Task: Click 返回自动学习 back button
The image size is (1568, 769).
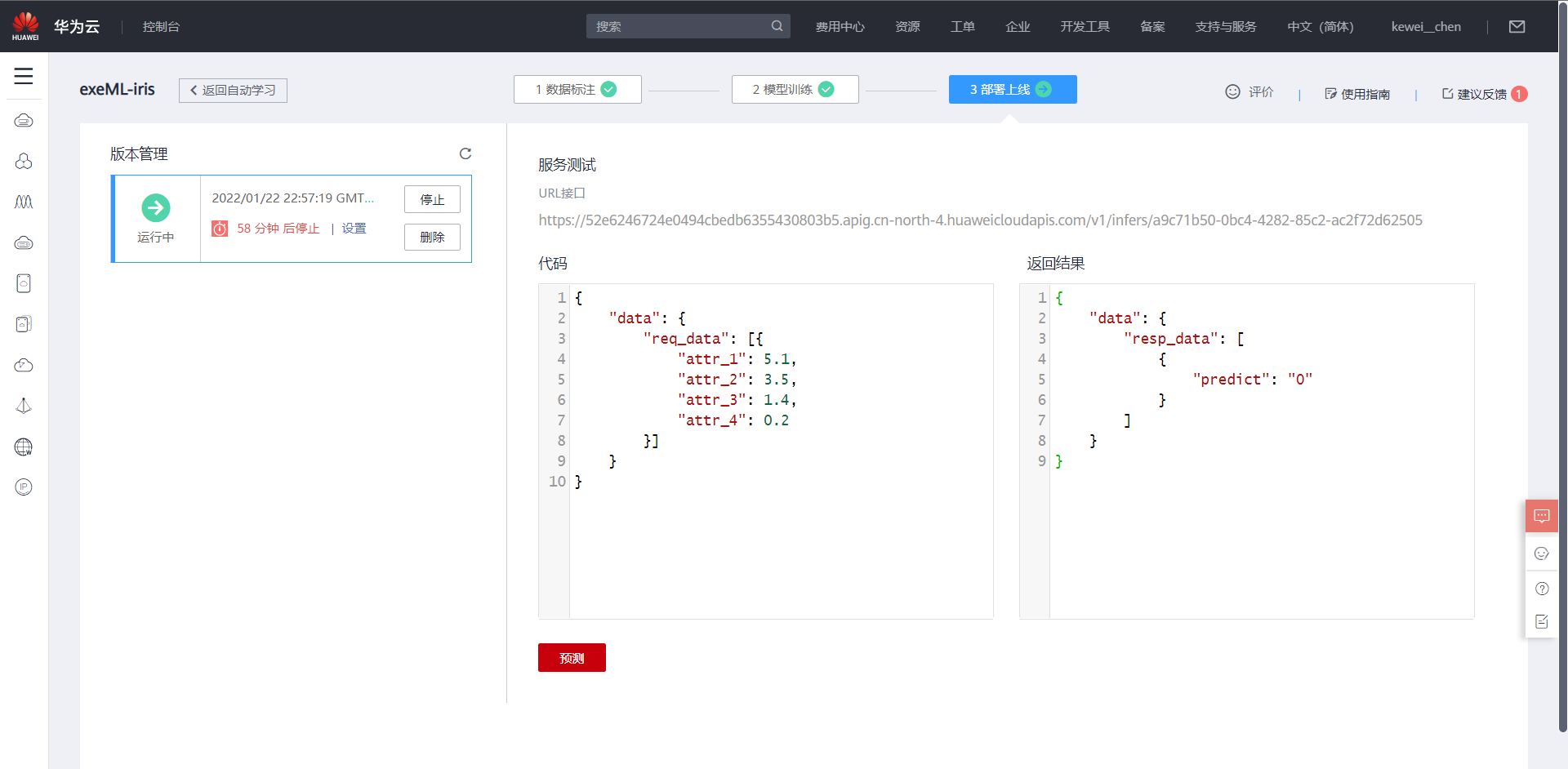Action: coord(233,90)
